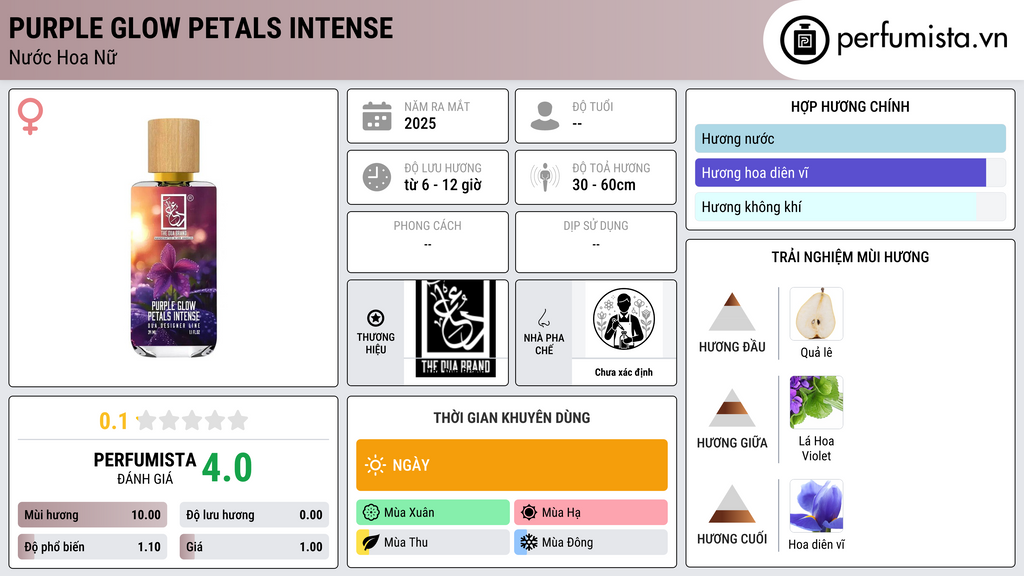The height and width of the screenshot is (576, 1024).
Task: Select the Mùa Hạ season tag
Action: coord(591,513)
